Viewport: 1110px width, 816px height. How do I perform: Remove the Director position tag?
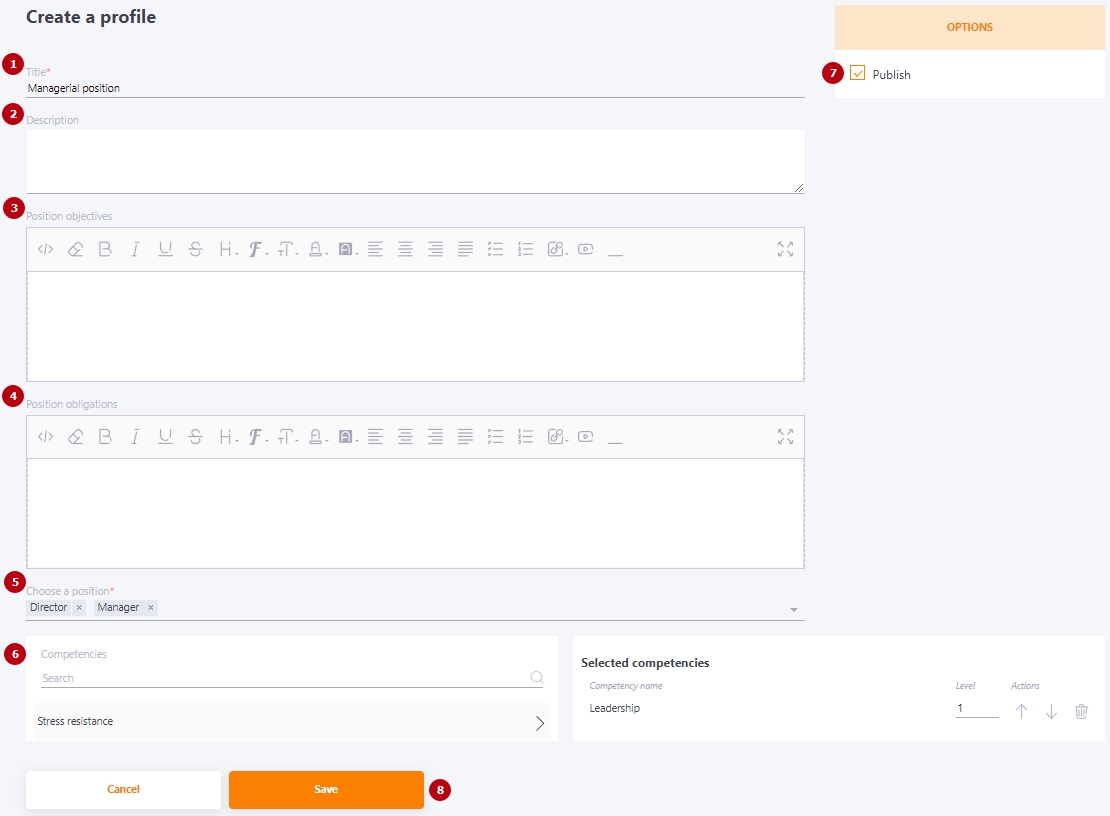point(79,607)
